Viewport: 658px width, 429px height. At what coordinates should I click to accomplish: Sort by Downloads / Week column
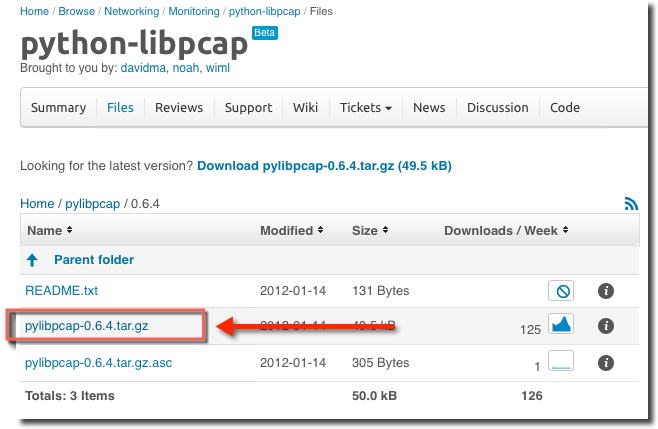506,230
